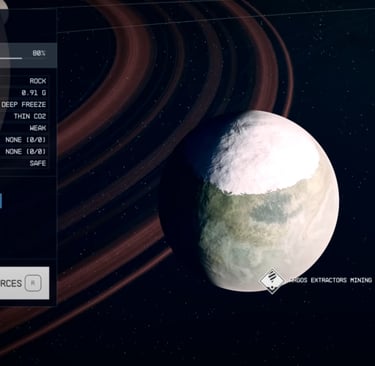
Task: Select the "DEEP FREEZE" temperature value
Action: pos(24,104)
